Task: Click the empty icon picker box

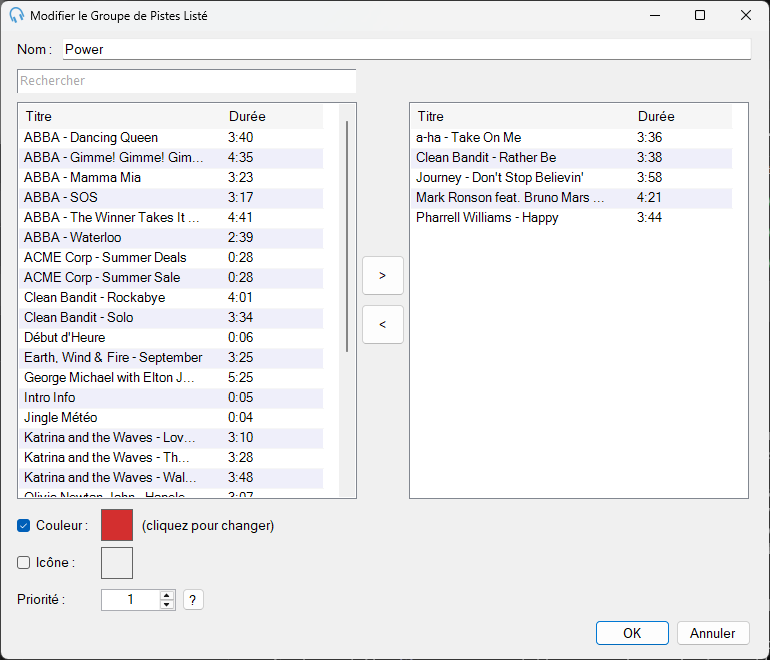Action: pos(117,563)
